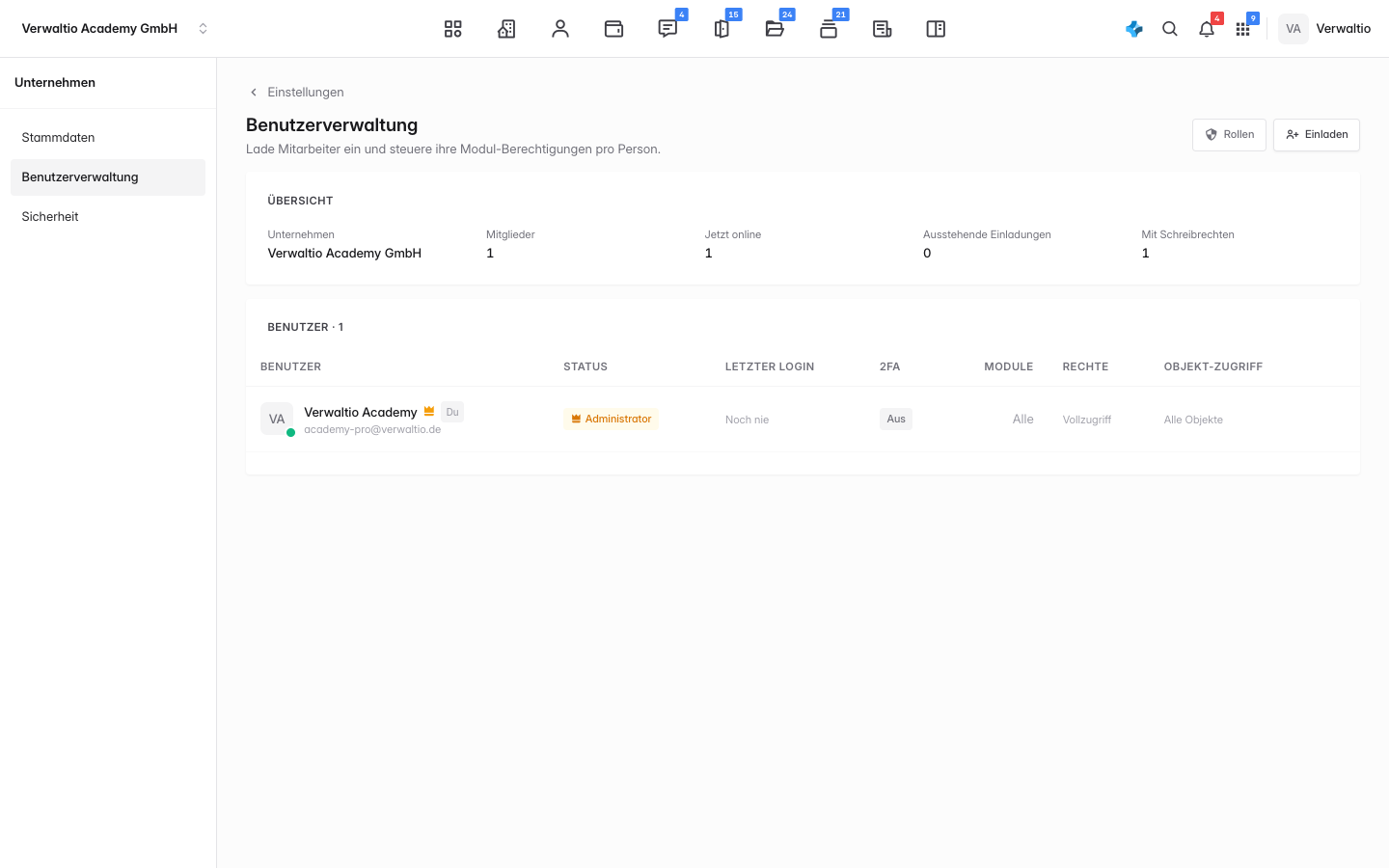This screenshot has height=868, width=1389.
Task: Open the dashboard grid icon
Action: coord(452,29)
